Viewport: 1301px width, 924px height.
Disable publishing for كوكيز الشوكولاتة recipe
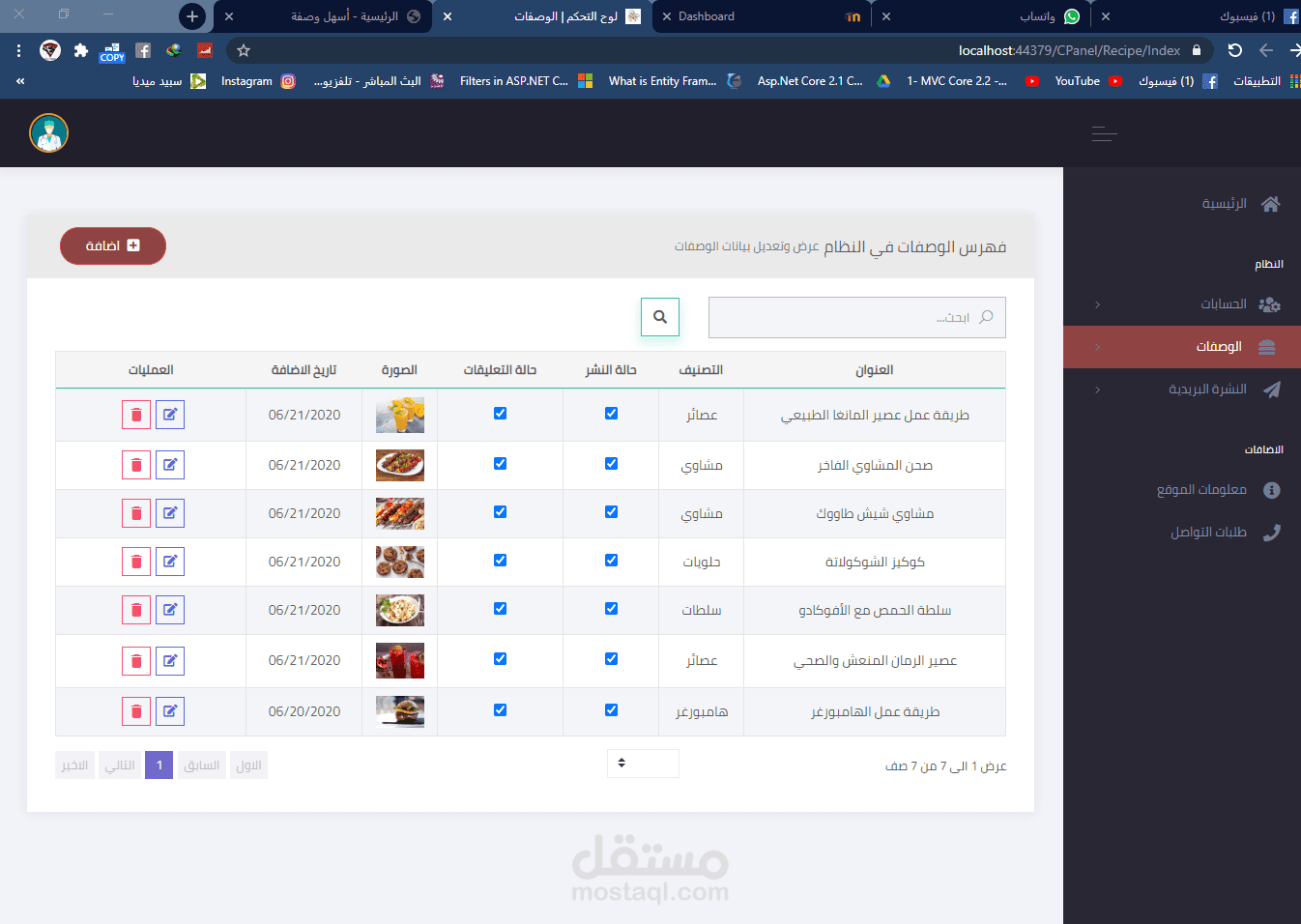(x=611, y=560)
